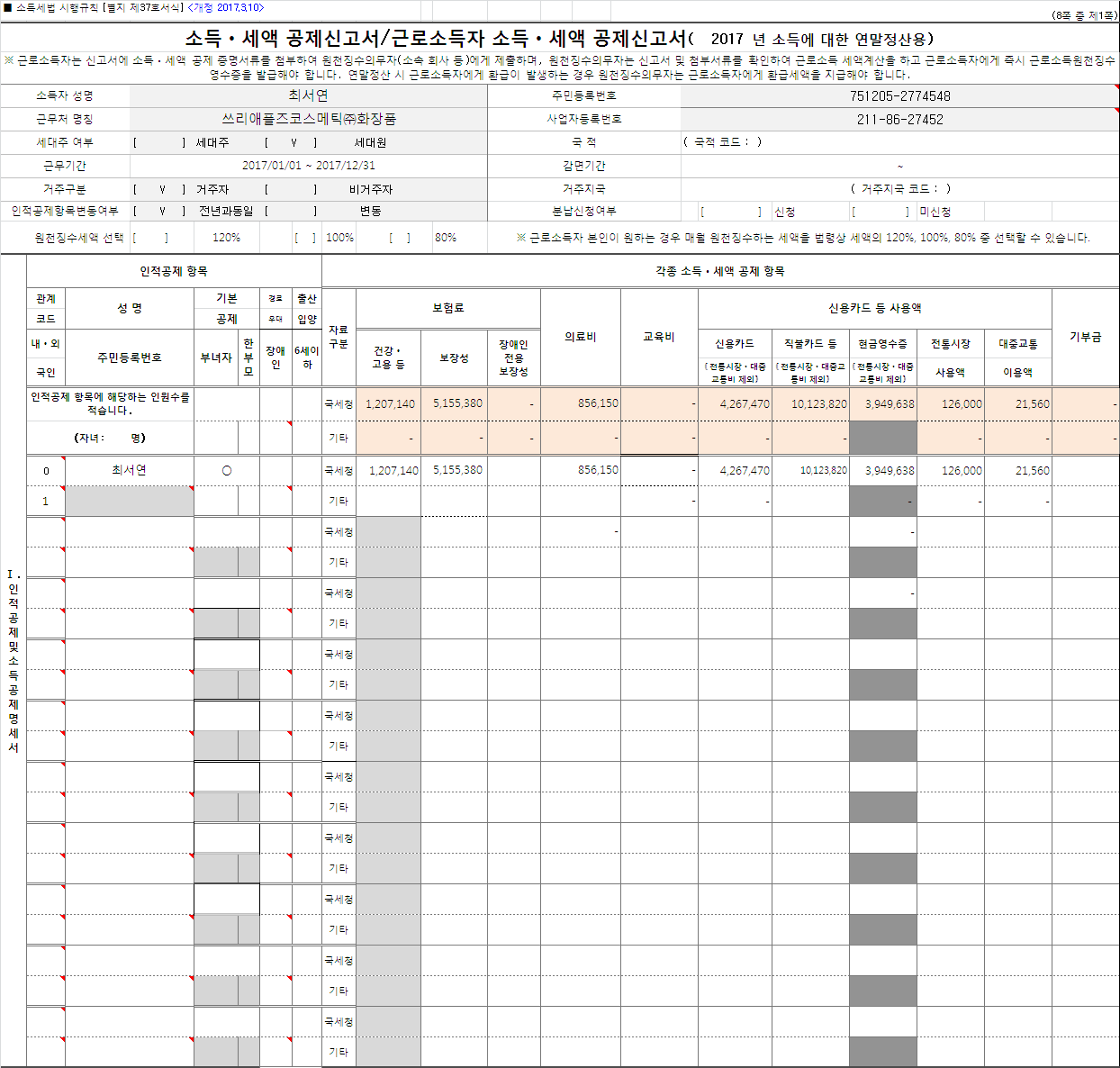The image size is (1120, 1068).
Task: Select the 감면기간 value cell
Action: (x=900, y=166)
